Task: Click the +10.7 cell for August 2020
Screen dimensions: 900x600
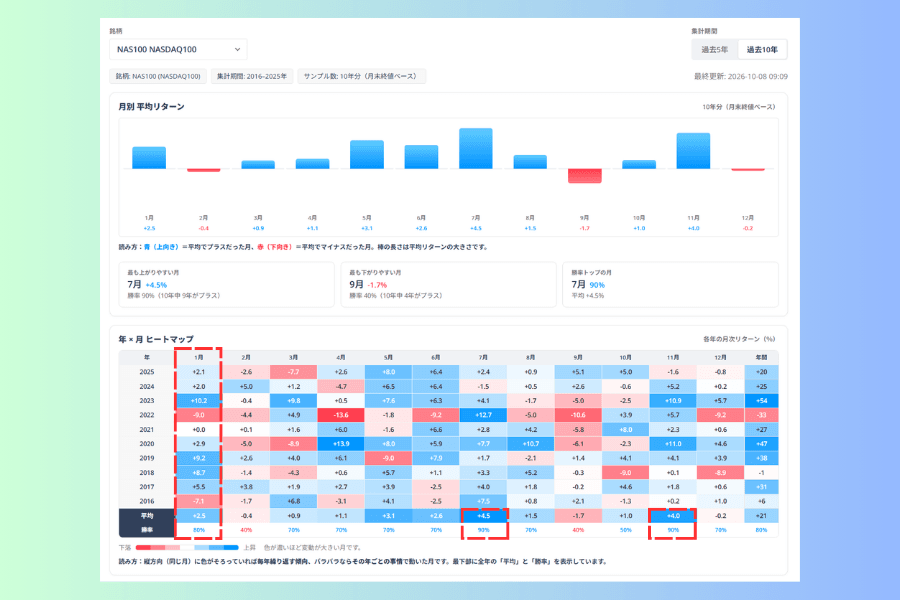Action: tap(531, 444)
